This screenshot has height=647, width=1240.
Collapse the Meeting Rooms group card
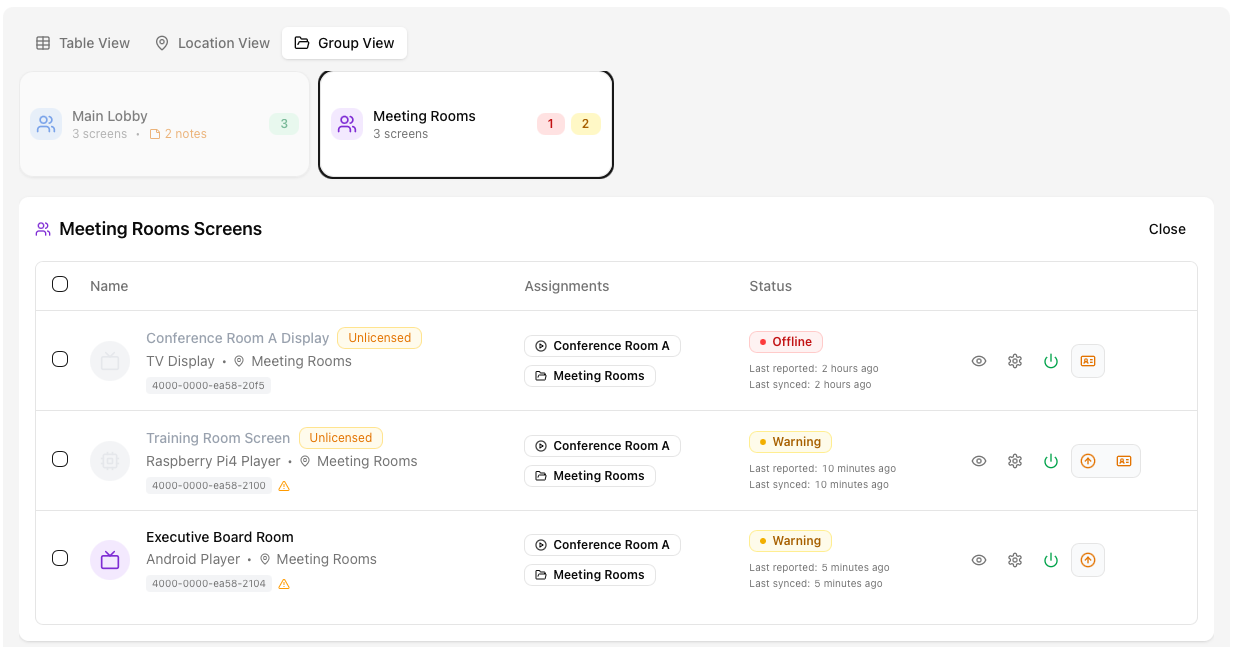[465, 124]
